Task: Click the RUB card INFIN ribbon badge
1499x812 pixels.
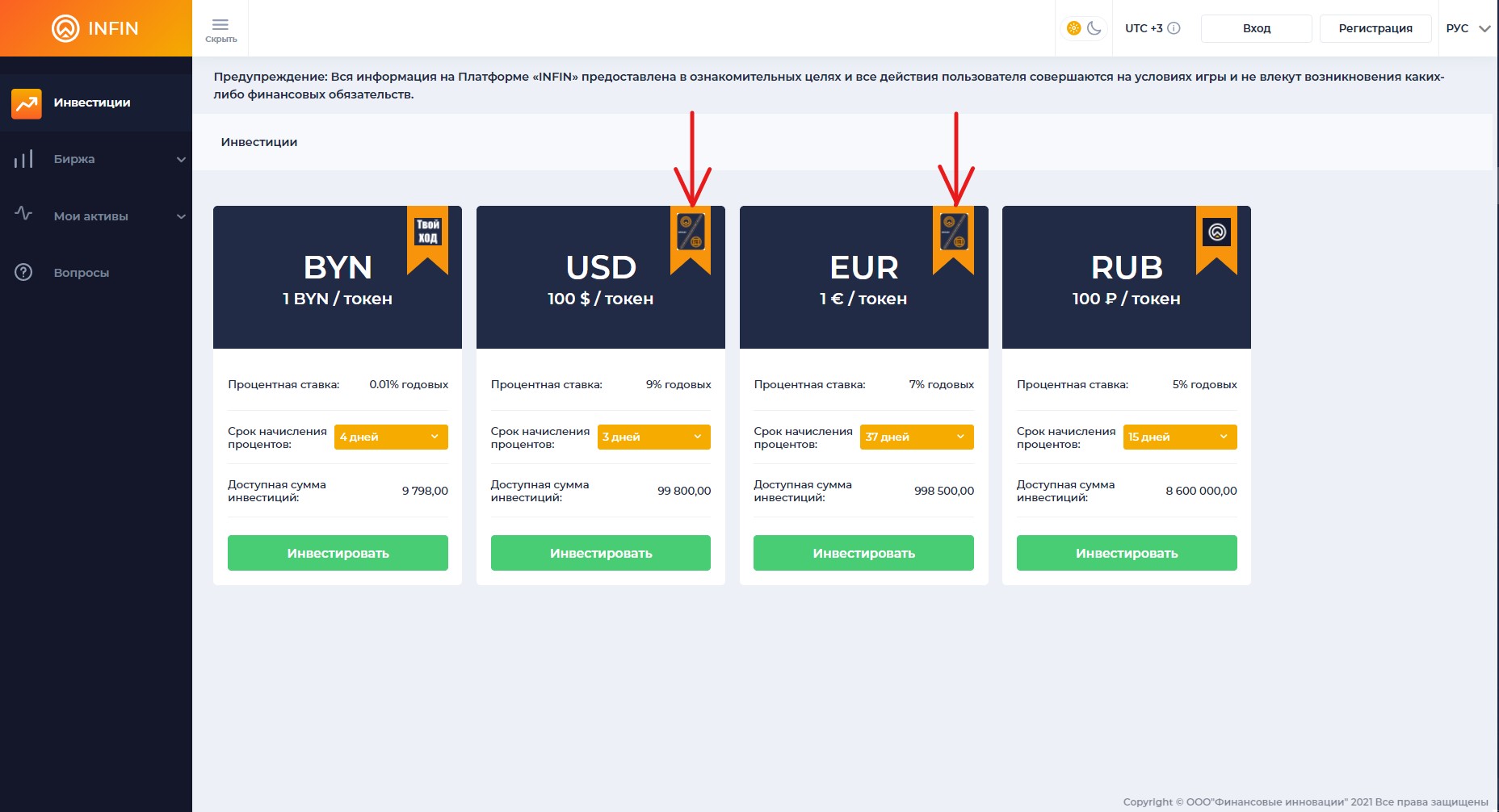Action: [x=1216, y=240]
